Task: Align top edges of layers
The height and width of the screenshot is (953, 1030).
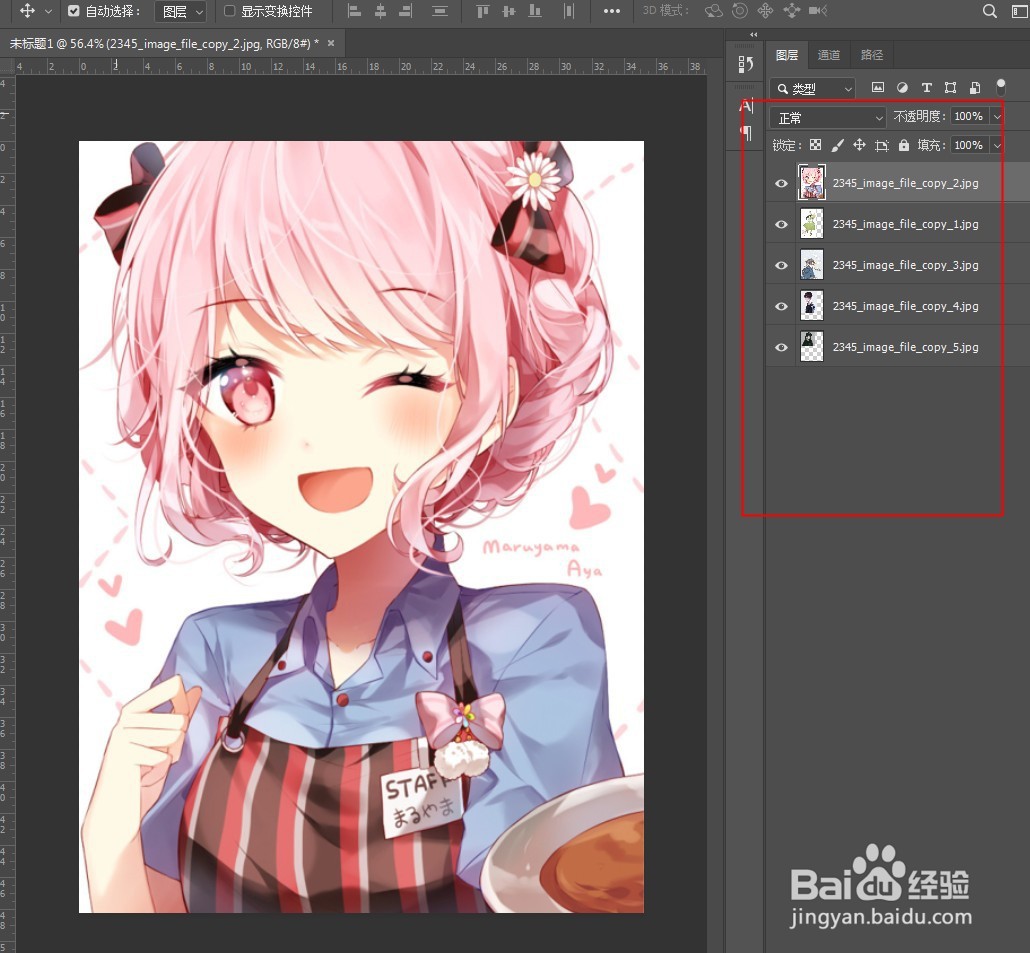Action: point(483,11)
